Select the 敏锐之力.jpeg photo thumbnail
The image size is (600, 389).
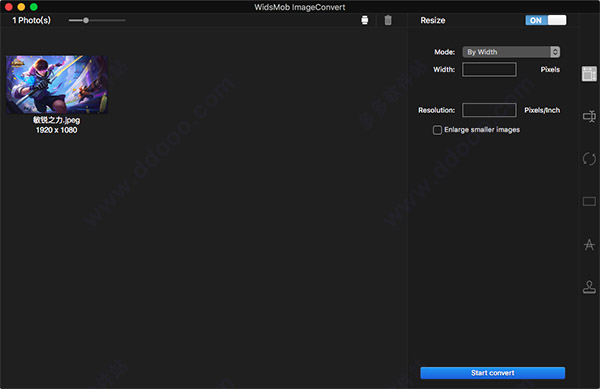[57, 85]
